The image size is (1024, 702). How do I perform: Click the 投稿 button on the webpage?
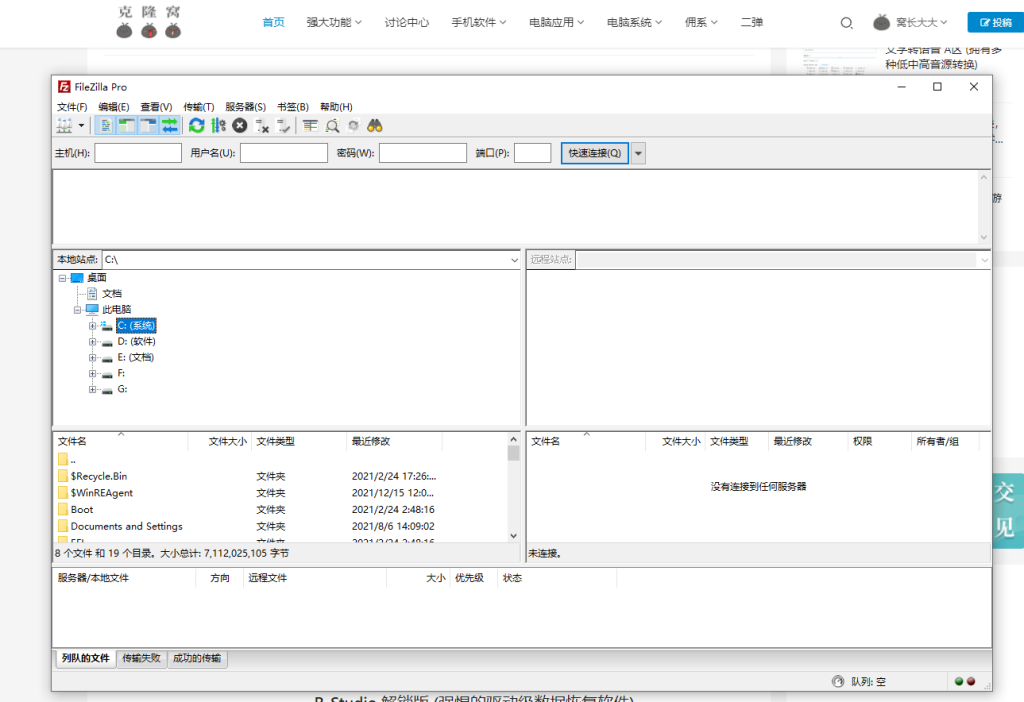pyautogui.click(x=996, y=22)
